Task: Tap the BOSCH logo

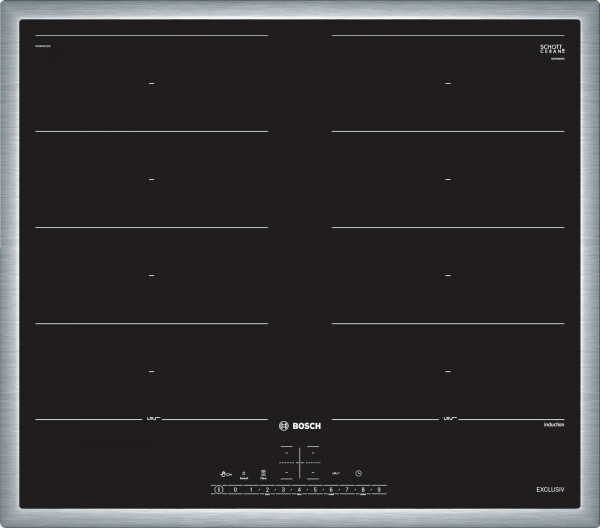Action: [x=300, y=423]
